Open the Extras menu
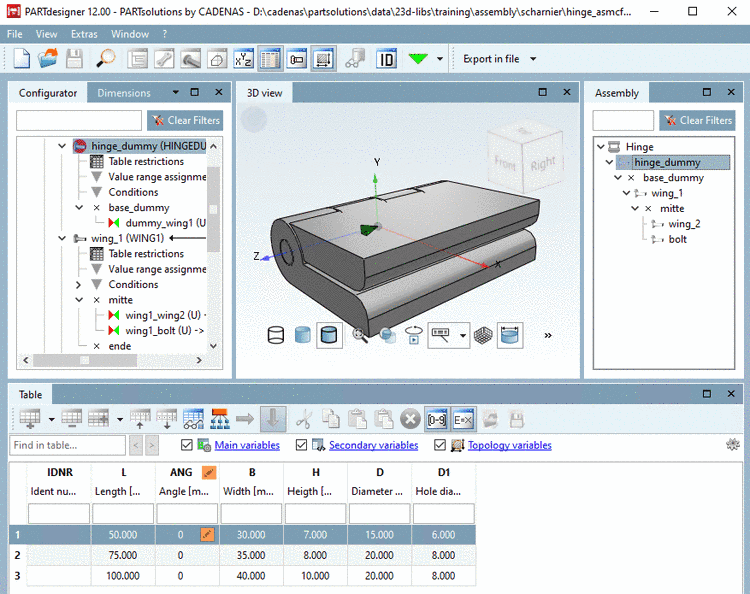Viewport: 750px width, 594px height. pyautogui.click(x=84, y=33)
